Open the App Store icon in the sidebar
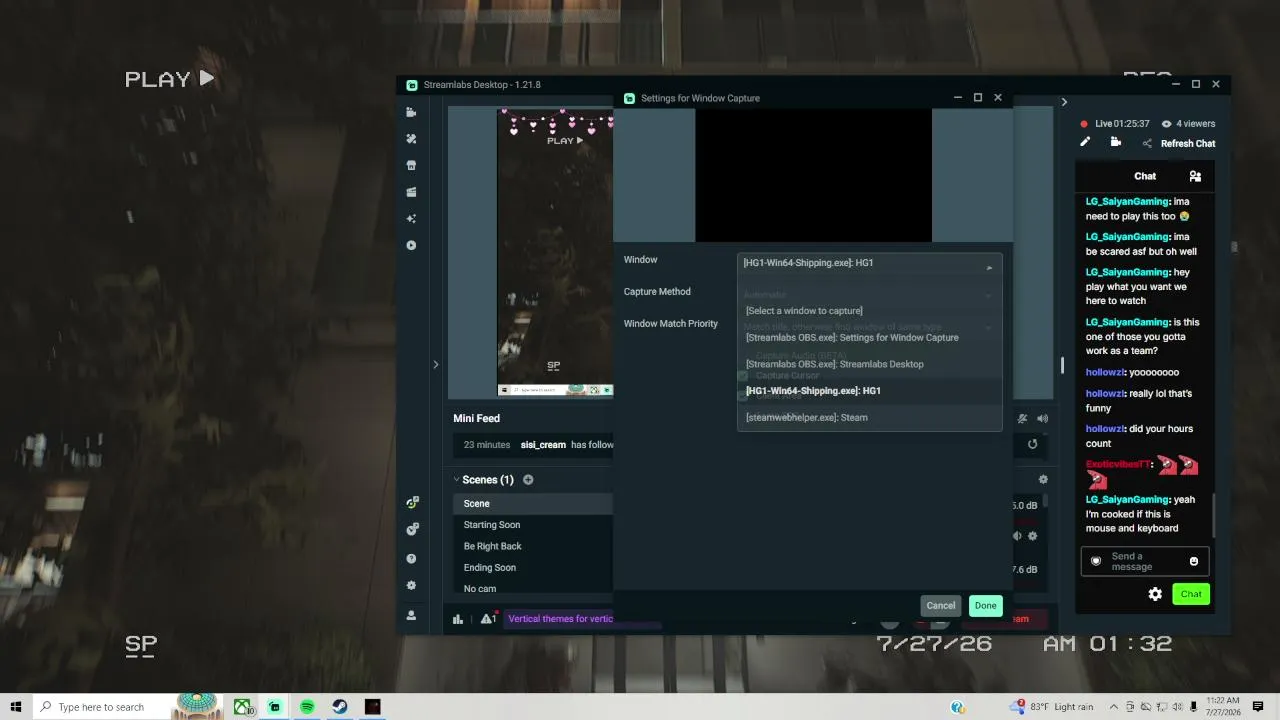Screen dimensions: 1280x720 (x=411, y=166)
